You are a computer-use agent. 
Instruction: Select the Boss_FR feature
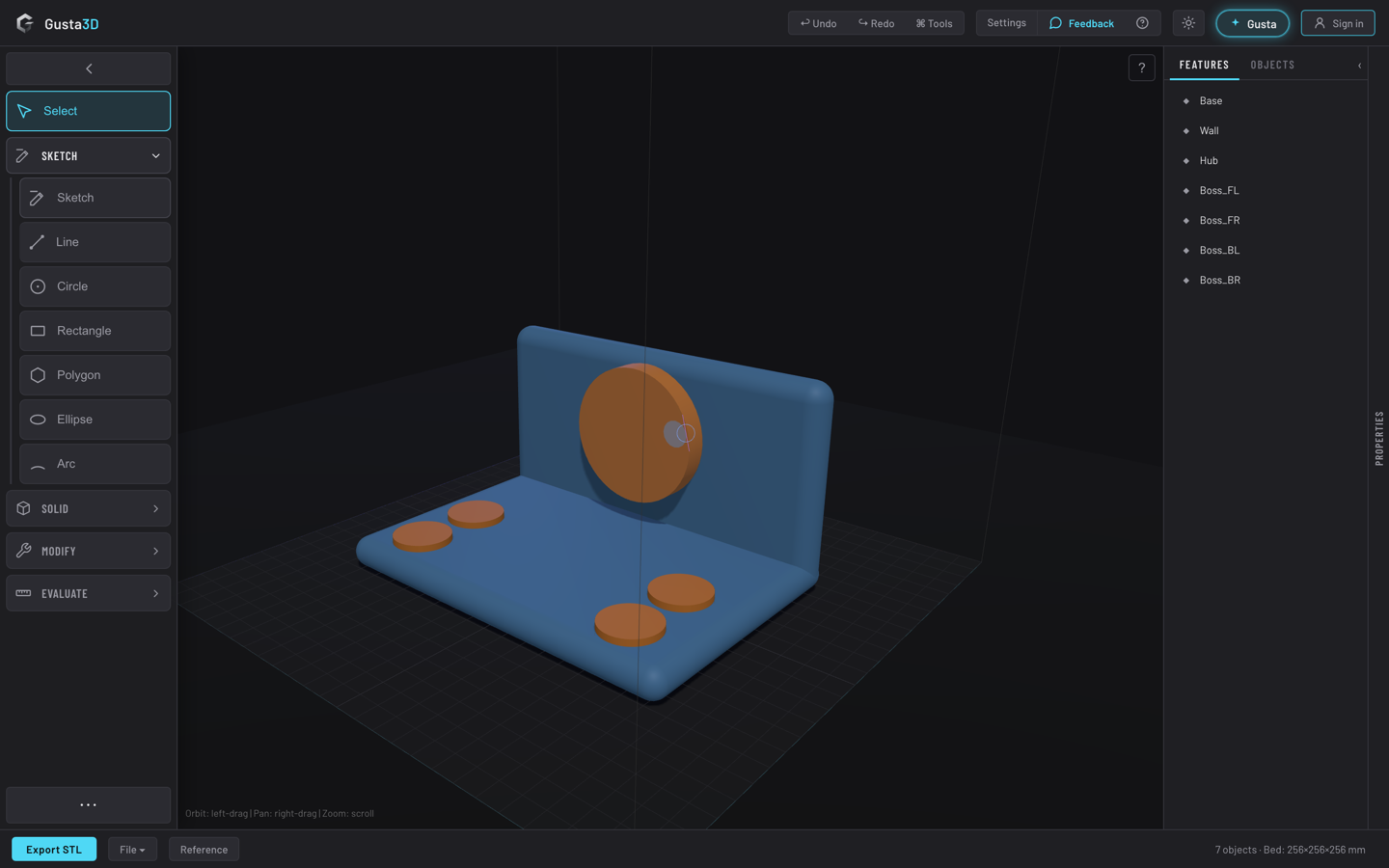point(1266,220)
